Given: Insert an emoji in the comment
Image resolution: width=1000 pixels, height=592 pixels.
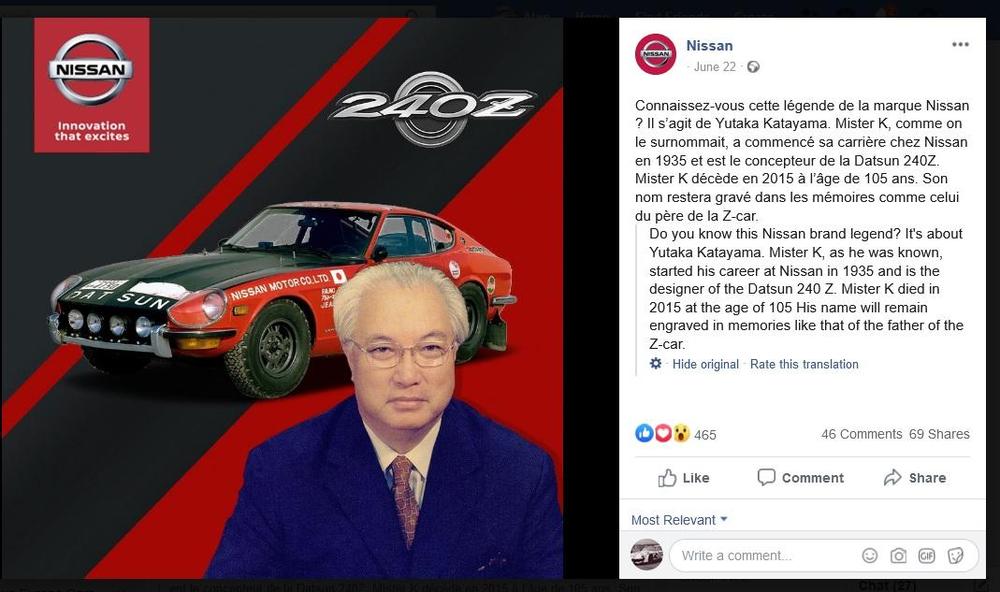Looking at the screenshot, I should pyautogui.click(x=869, y=556).
